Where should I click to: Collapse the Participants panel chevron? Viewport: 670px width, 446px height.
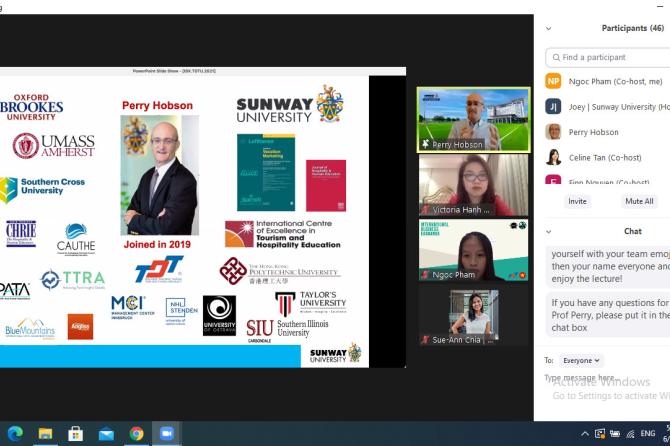pos(550,28)
